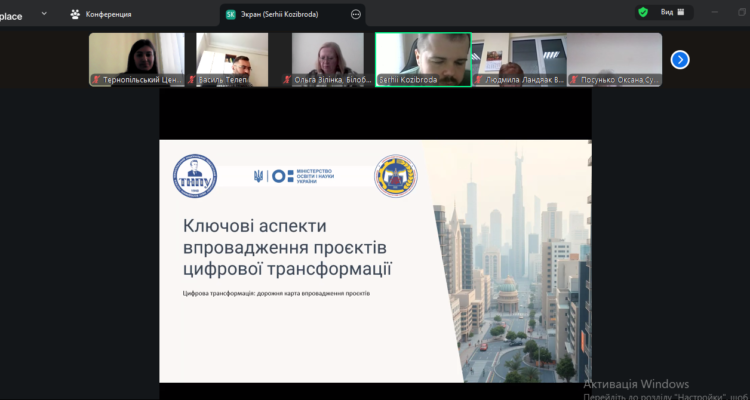Click the green SK avatar icon

[x=231, y=14]
